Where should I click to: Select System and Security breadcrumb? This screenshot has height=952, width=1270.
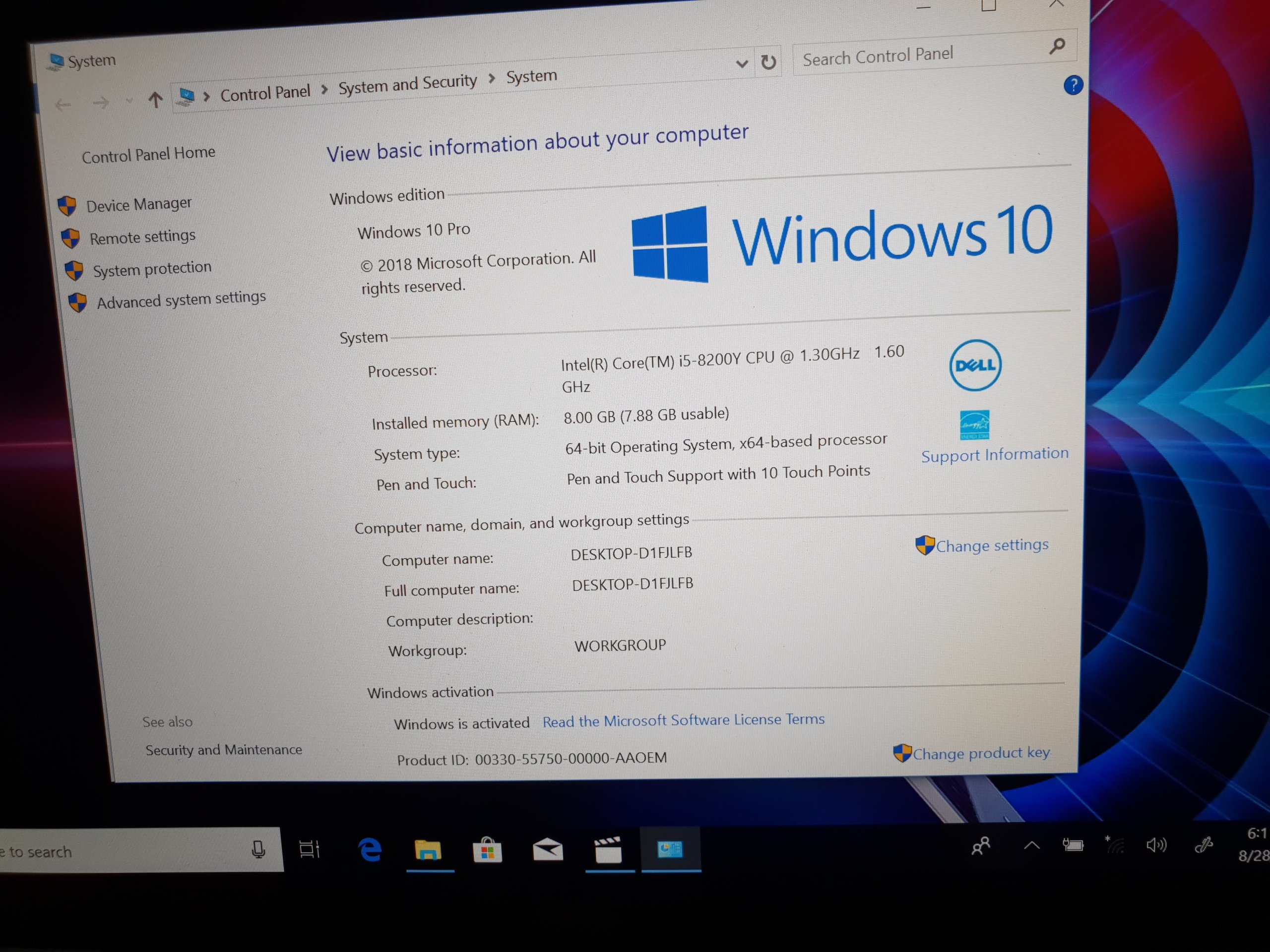(x=407, y=84)
